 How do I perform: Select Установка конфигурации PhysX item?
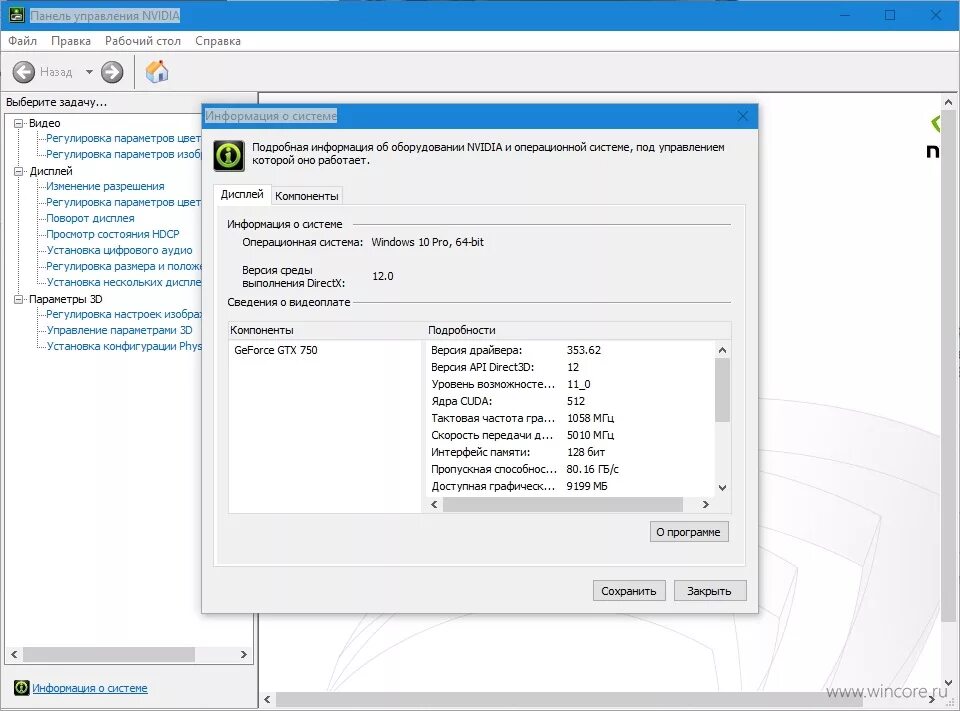124,346
